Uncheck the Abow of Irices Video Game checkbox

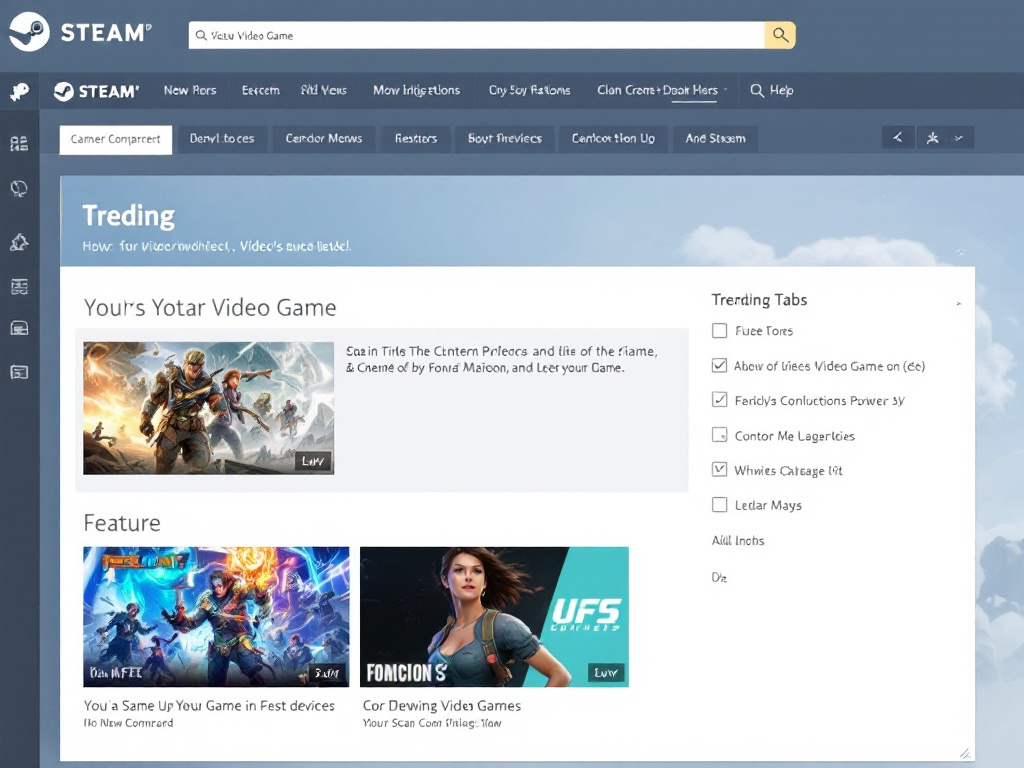point(719,366)
